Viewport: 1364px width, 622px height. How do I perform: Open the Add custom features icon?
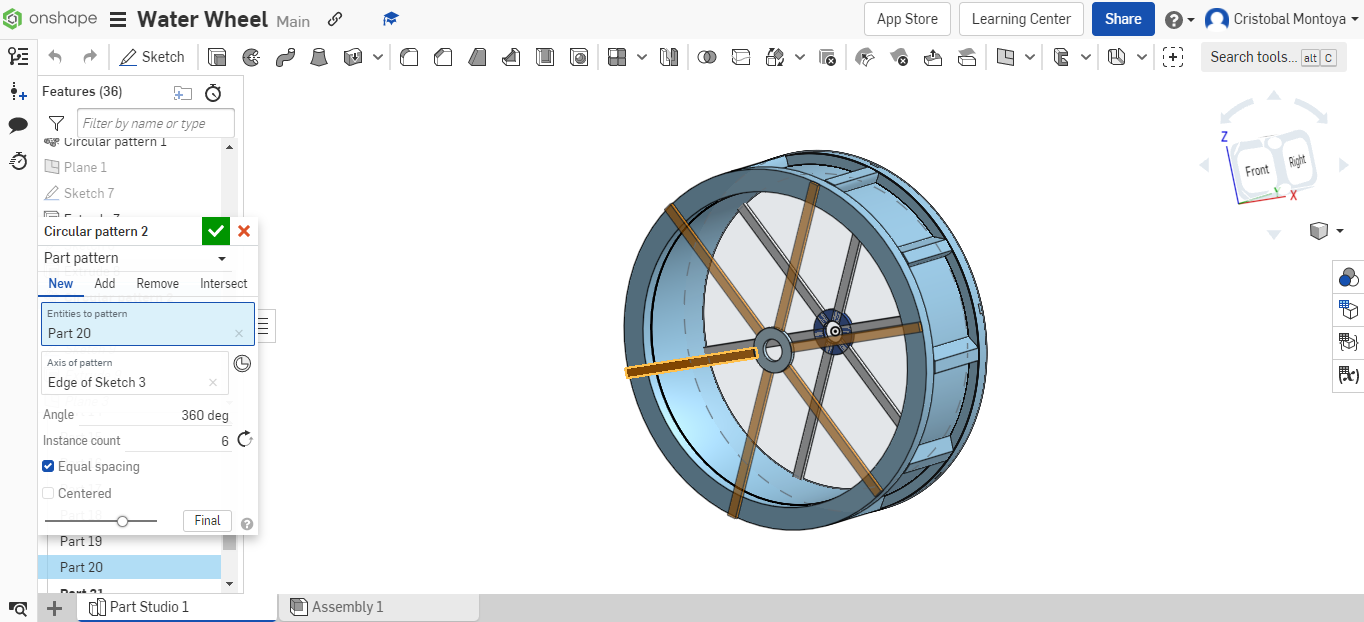coord(1174,57)
